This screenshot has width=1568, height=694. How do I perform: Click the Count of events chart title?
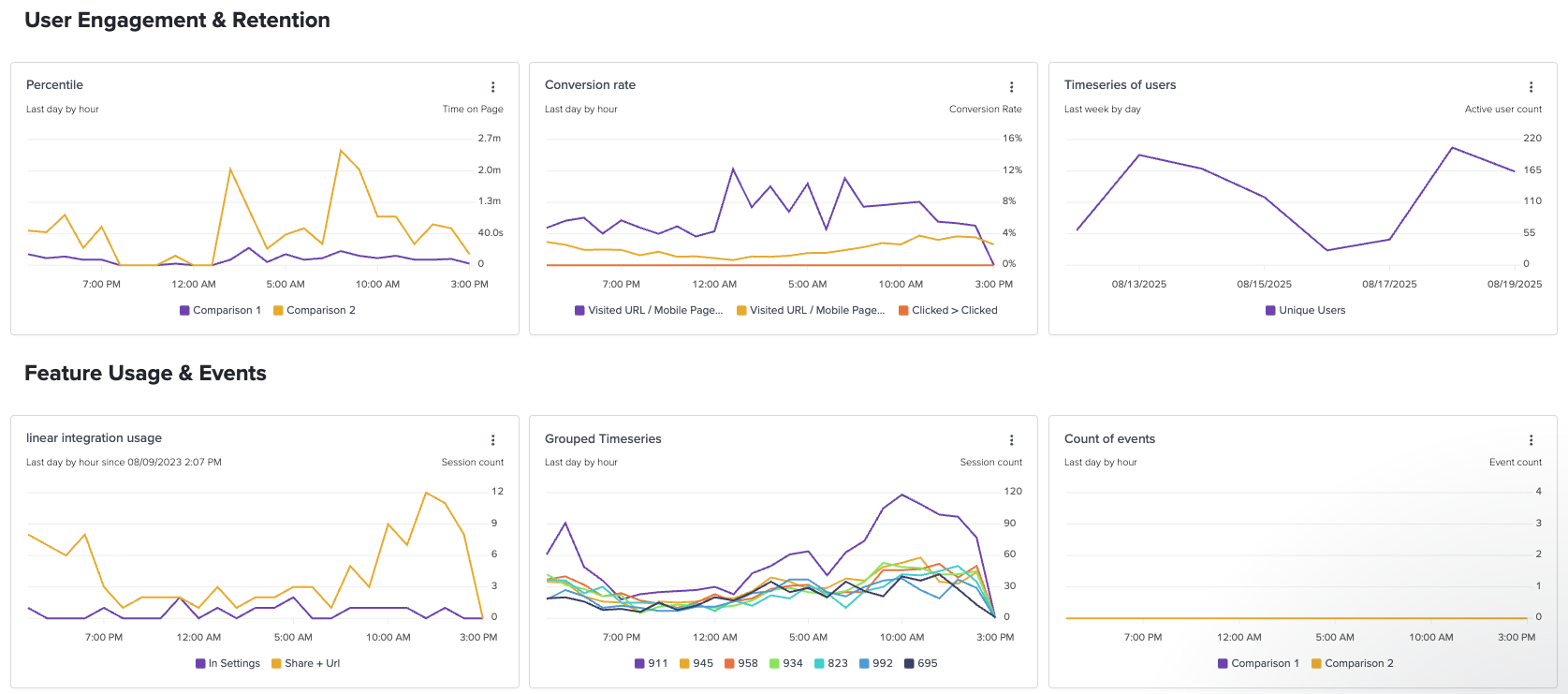click(1109, 439)
